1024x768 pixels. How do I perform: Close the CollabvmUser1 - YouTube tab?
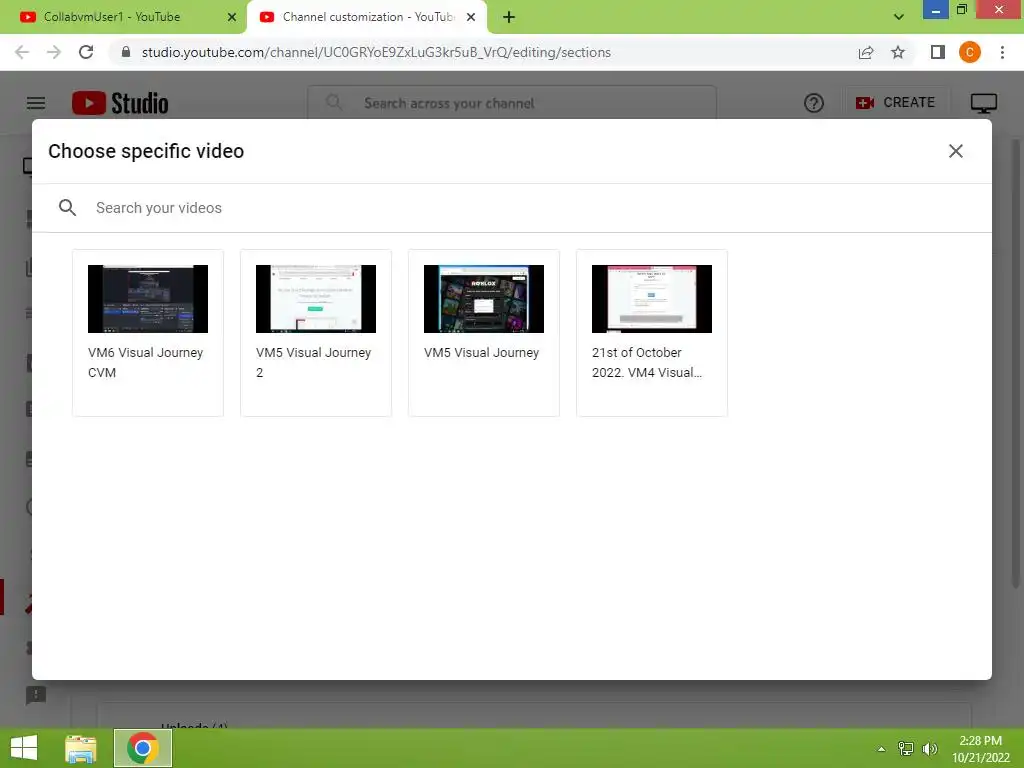pyautogui.click(x=232, y=17)
